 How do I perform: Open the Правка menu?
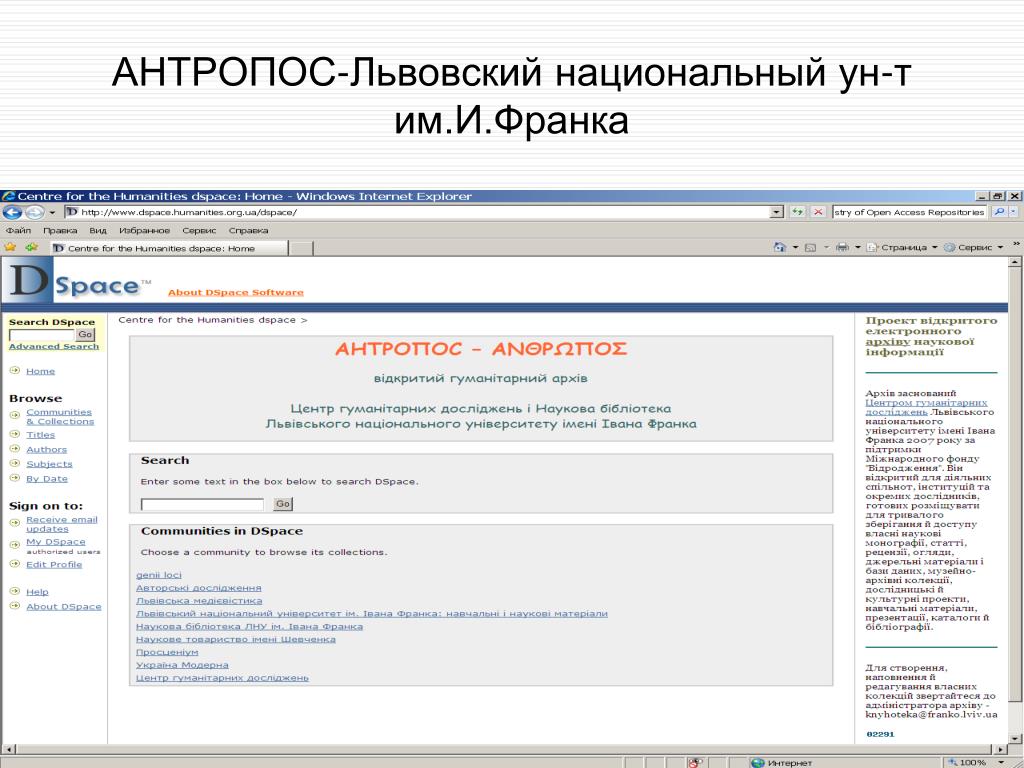60,231
